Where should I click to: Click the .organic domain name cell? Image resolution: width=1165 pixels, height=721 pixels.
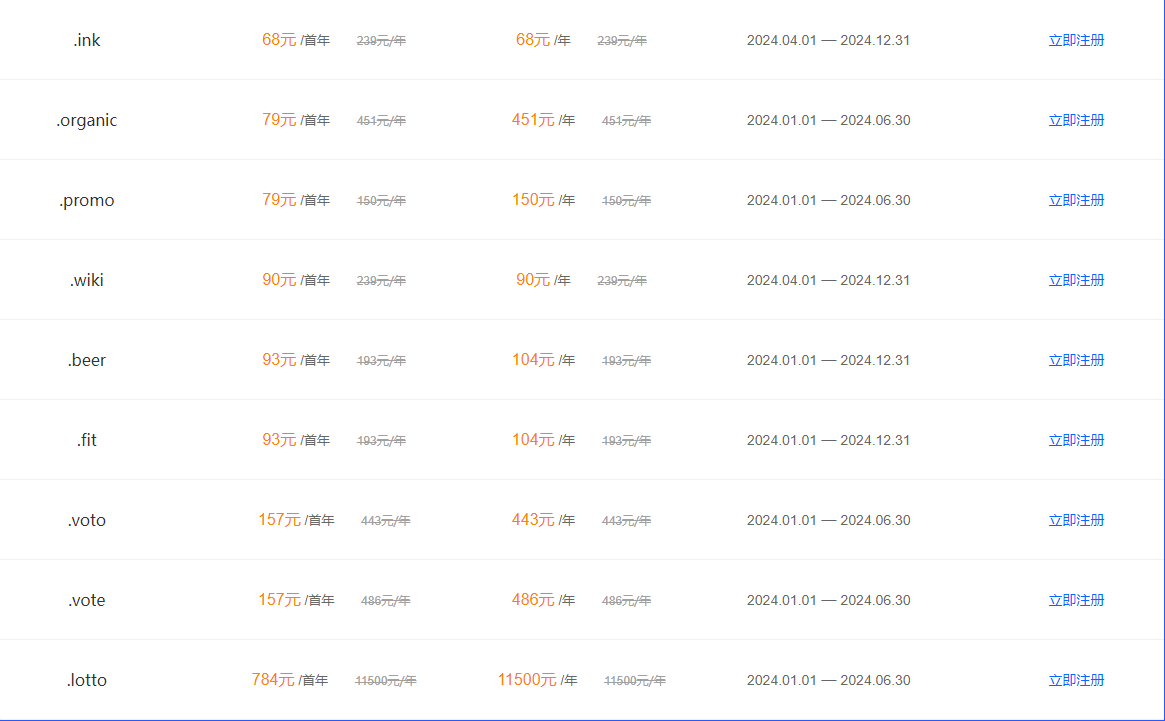click(87, 120)
